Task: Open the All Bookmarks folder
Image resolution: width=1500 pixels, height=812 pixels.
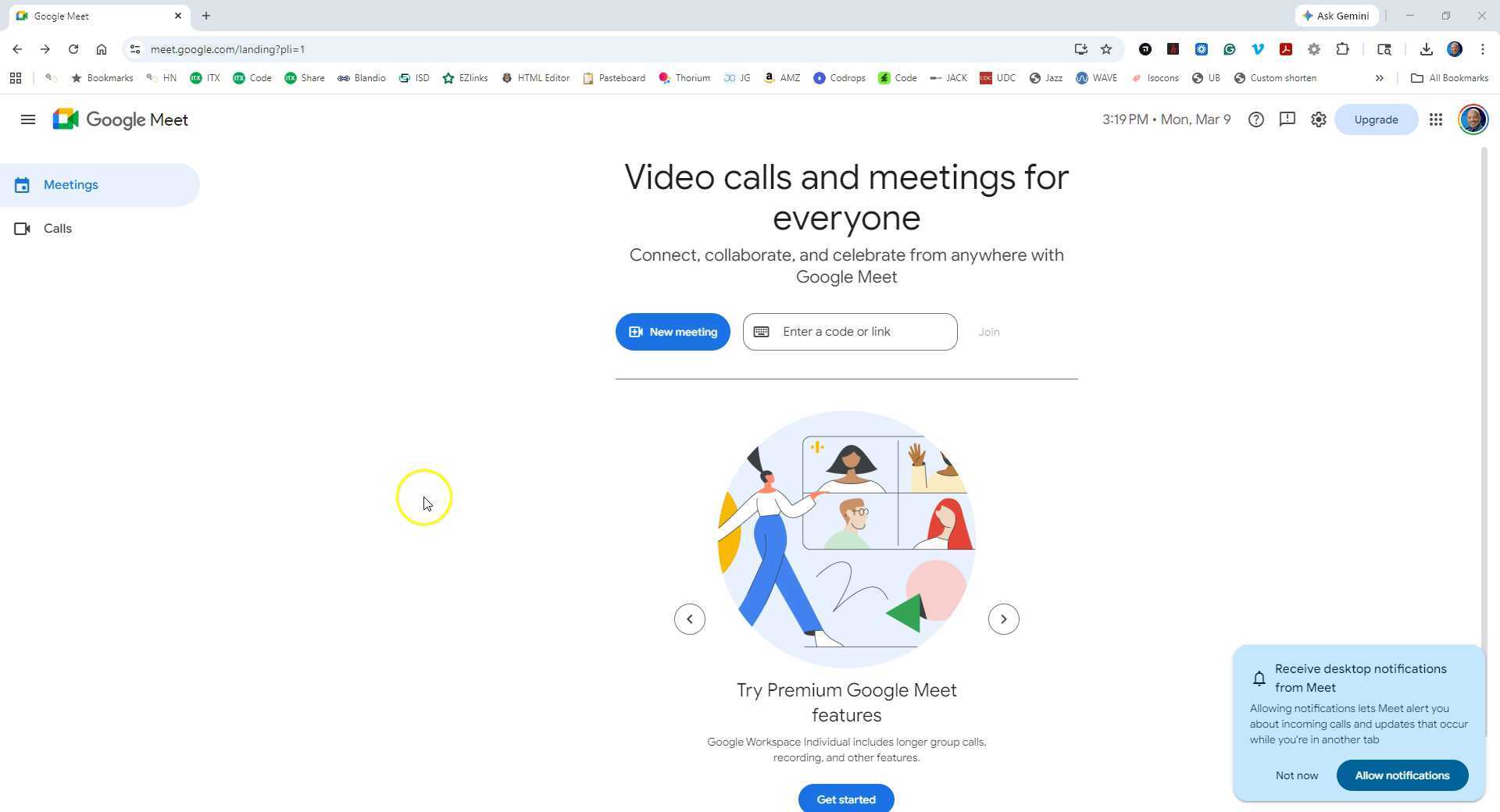Action: point(1449,78)
